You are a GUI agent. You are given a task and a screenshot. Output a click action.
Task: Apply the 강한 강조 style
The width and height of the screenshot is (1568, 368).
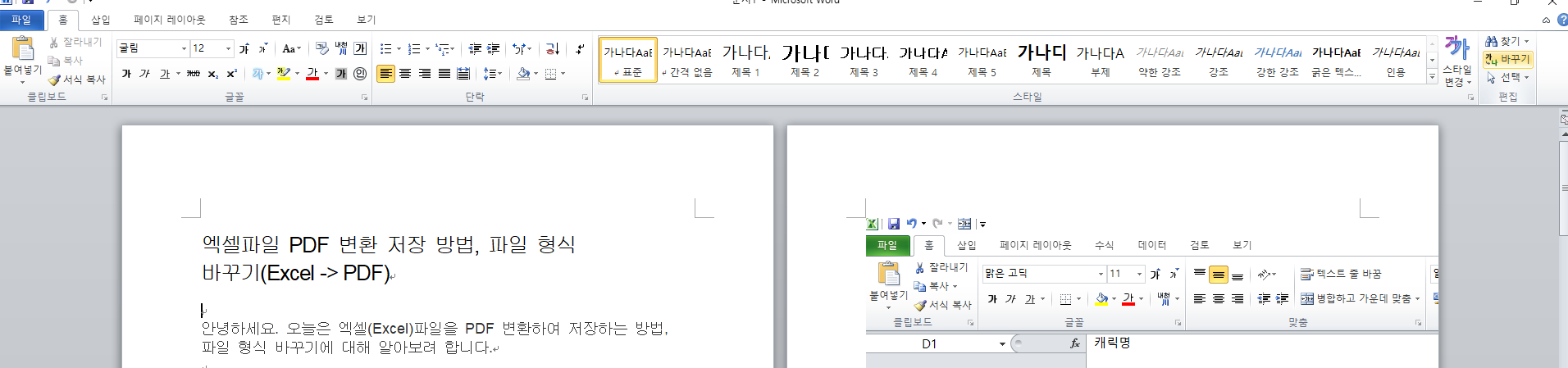coord(1278,60)
